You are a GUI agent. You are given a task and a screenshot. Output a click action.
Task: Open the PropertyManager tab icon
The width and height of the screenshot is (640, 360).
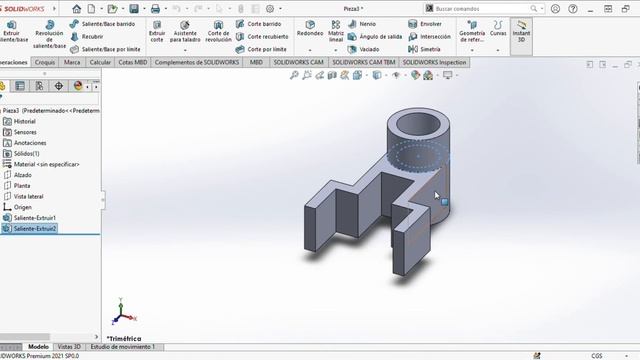pos(20,86)
